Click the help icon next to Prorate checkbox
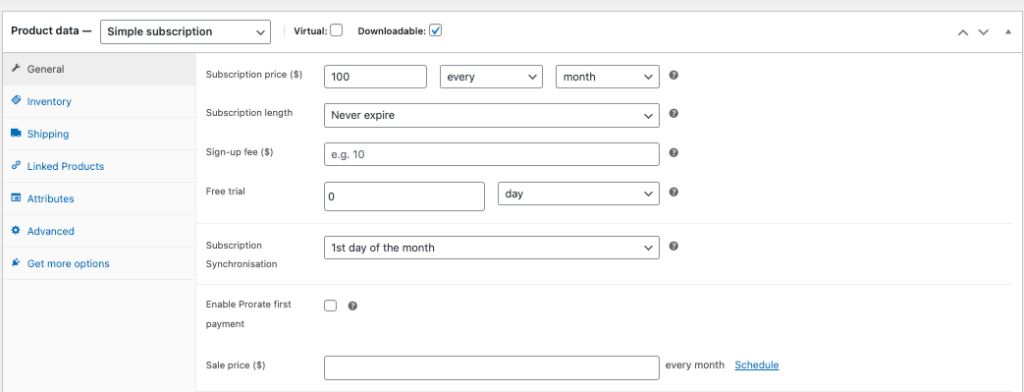This screenshot has width=1024, height=392. point(353,306)
